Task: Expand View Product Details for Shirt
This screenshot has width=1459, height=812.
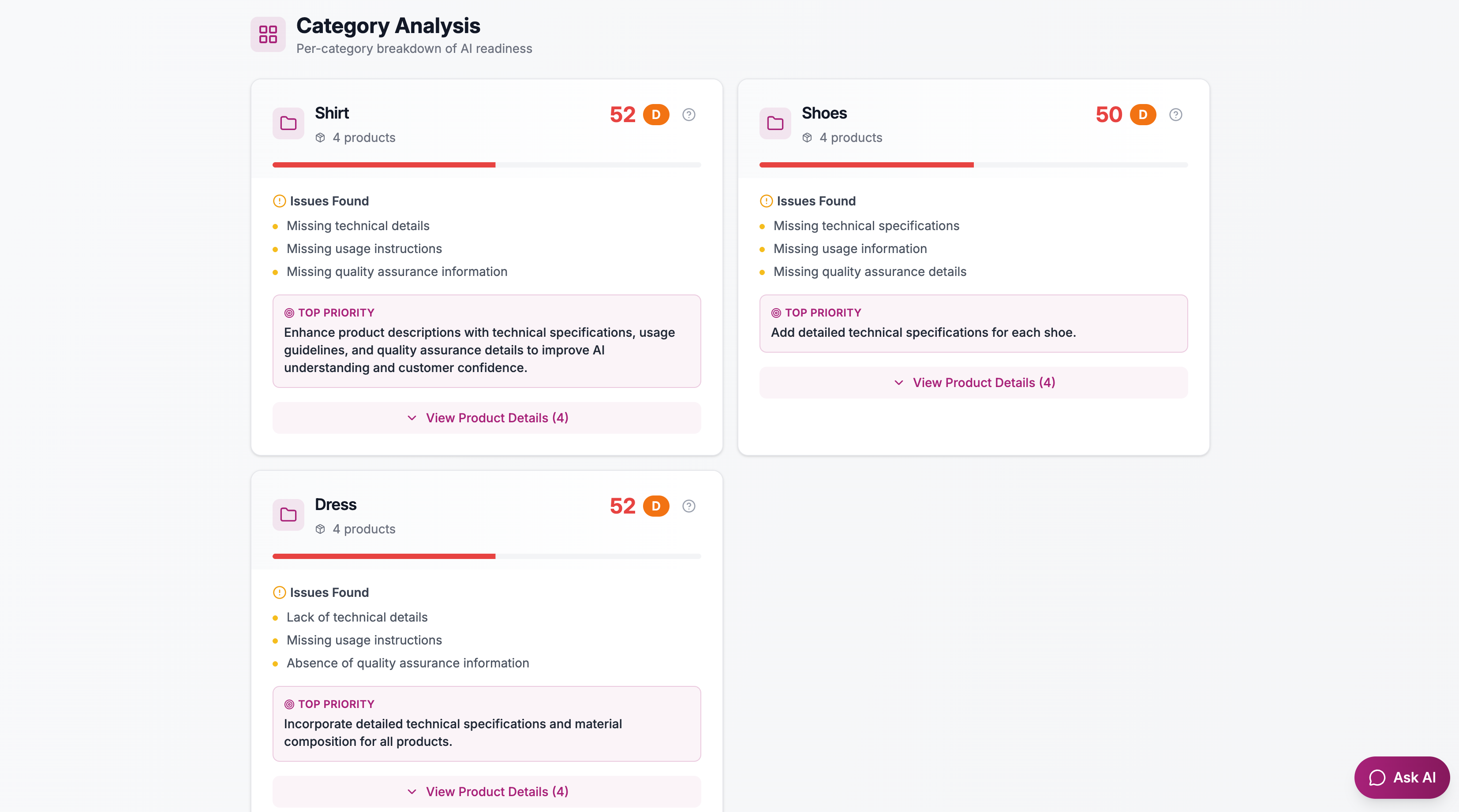Action: pos(486,418)
